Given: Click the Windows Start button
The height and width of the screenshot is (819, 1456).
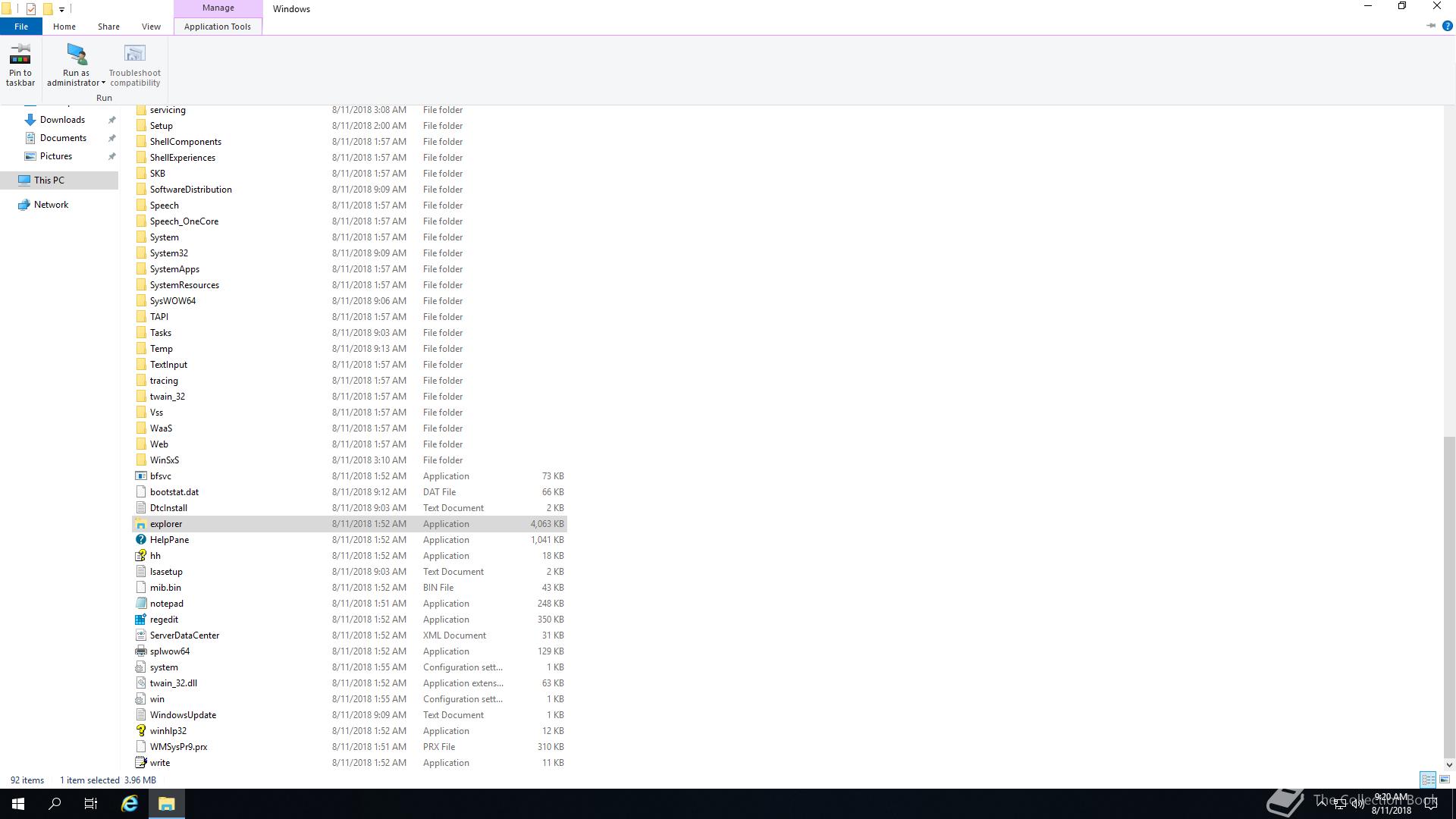Looking at the screenshot, I should tap(18, 804).
